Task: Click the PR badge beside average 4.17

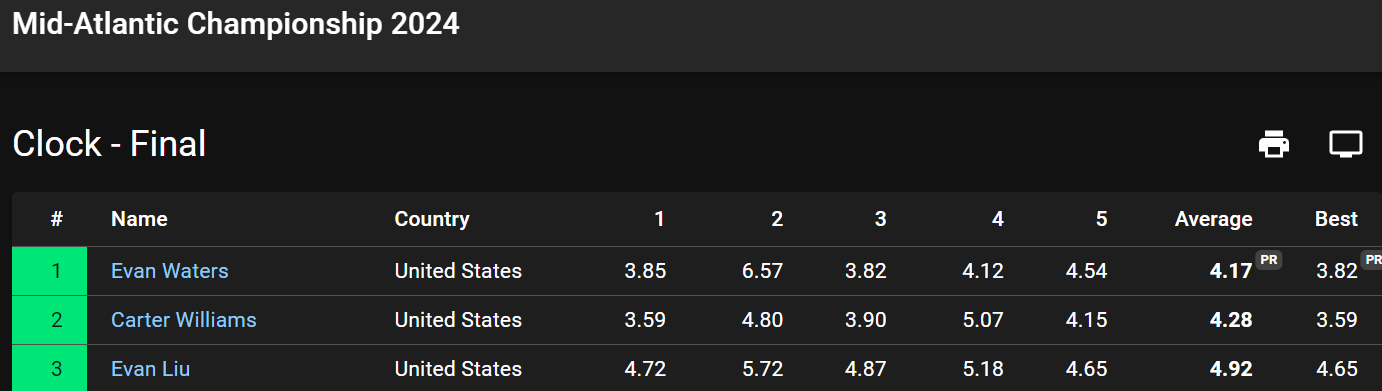Action: point(1269,259)
